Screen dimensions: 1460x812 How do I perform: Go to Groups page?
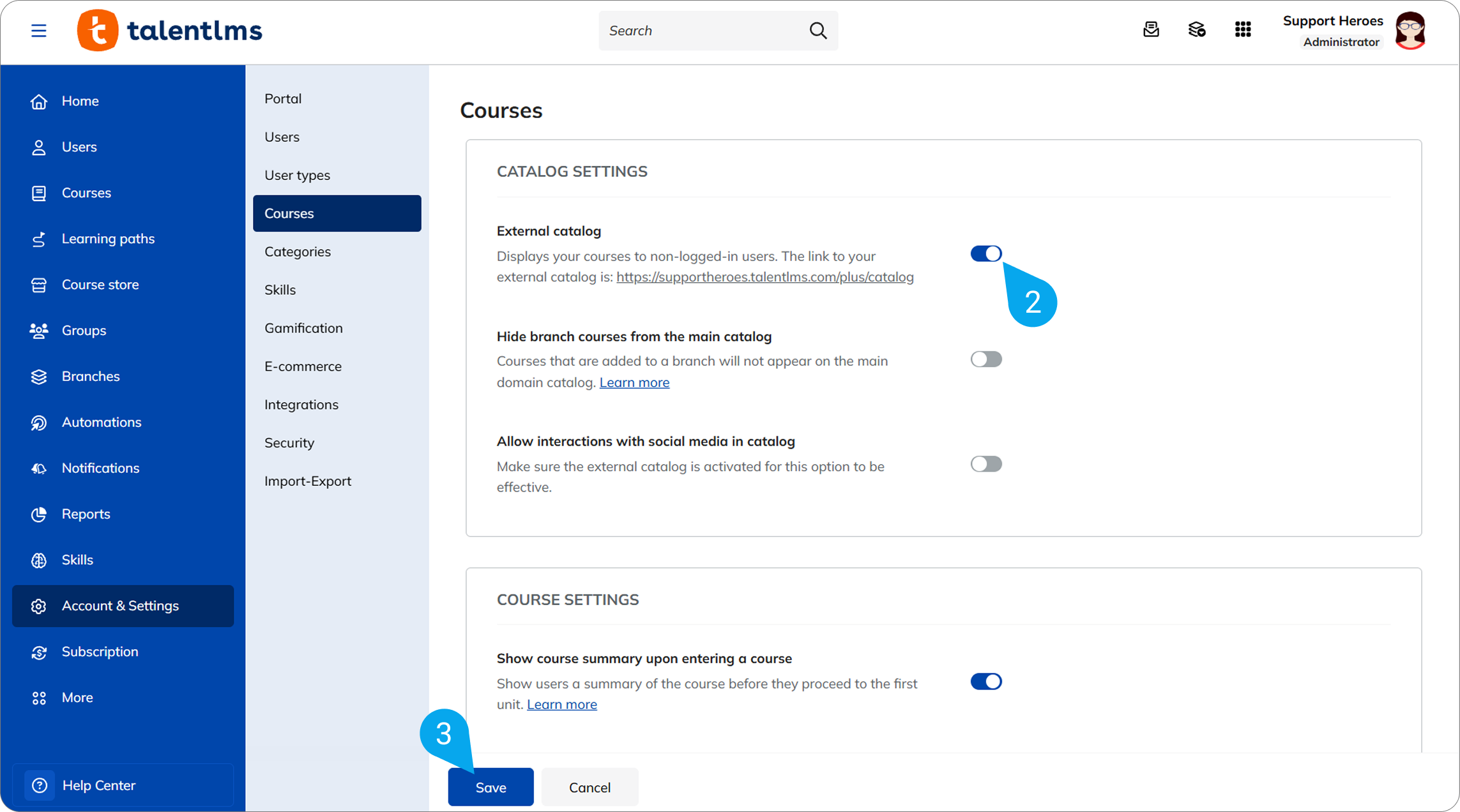pos(123,331)
